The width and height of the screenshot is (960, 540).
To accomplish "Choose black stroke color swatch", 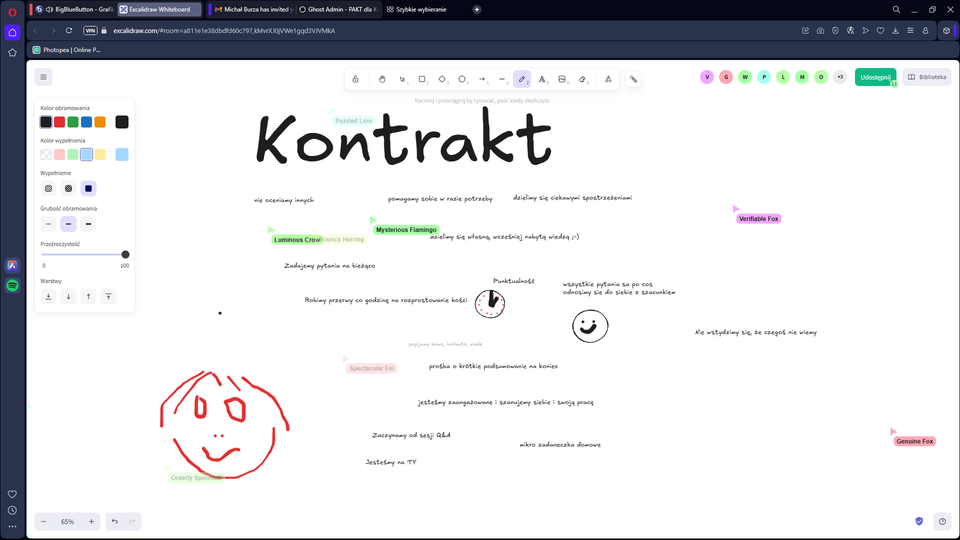I will [46, 122].
